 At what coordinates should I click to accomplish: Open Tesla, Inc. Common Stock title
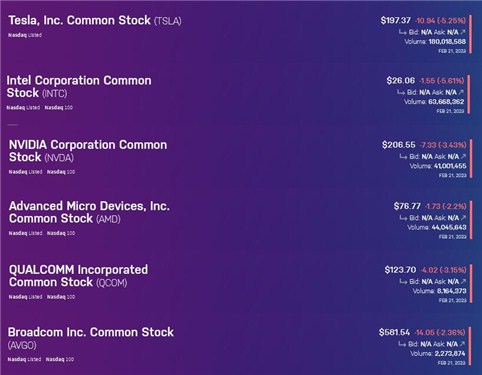(95, 21)
